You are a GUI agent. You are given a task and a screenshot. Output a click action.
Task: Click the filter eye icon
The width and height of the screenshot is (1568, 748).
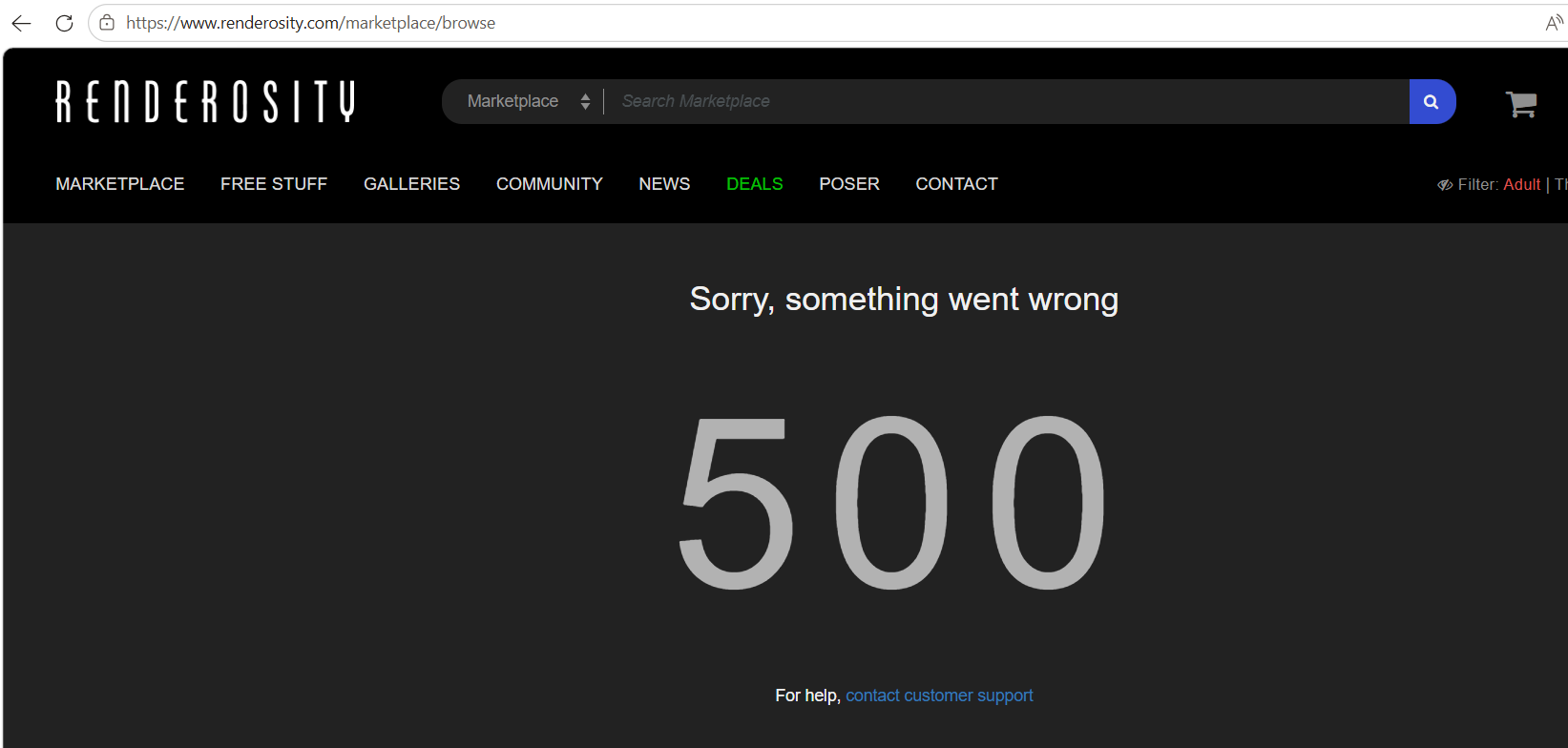(1445, 185)
